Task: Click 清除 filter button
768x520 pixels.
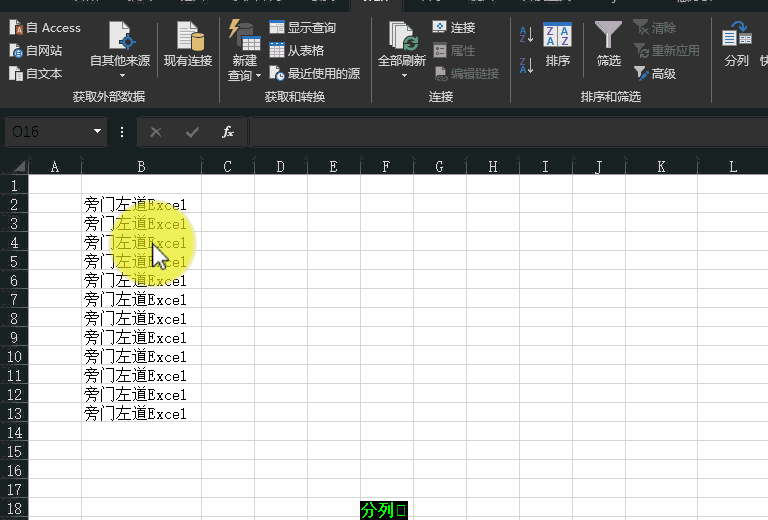Action: [x=655, y=28]
